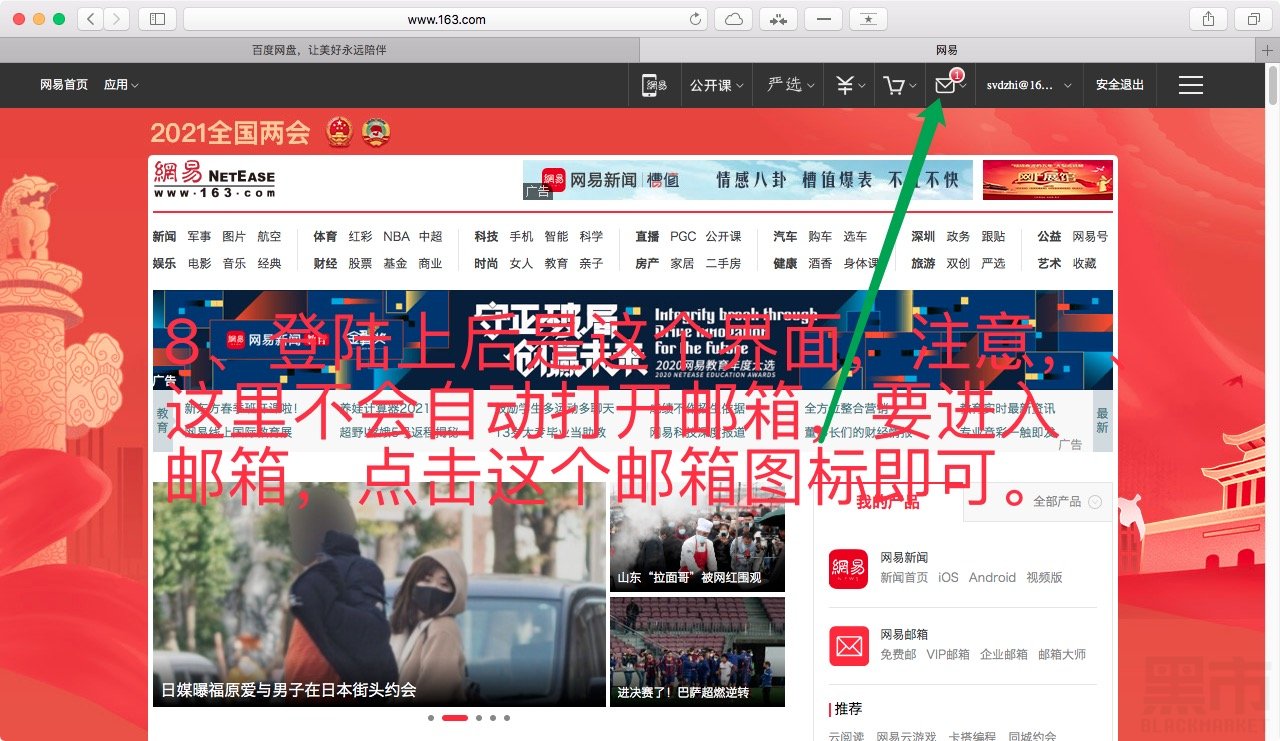Image resolution: width=1280 pixels, height=741 pixels.
Task: Show all tabs overview icon
Action: click(x=1253, y=19)
